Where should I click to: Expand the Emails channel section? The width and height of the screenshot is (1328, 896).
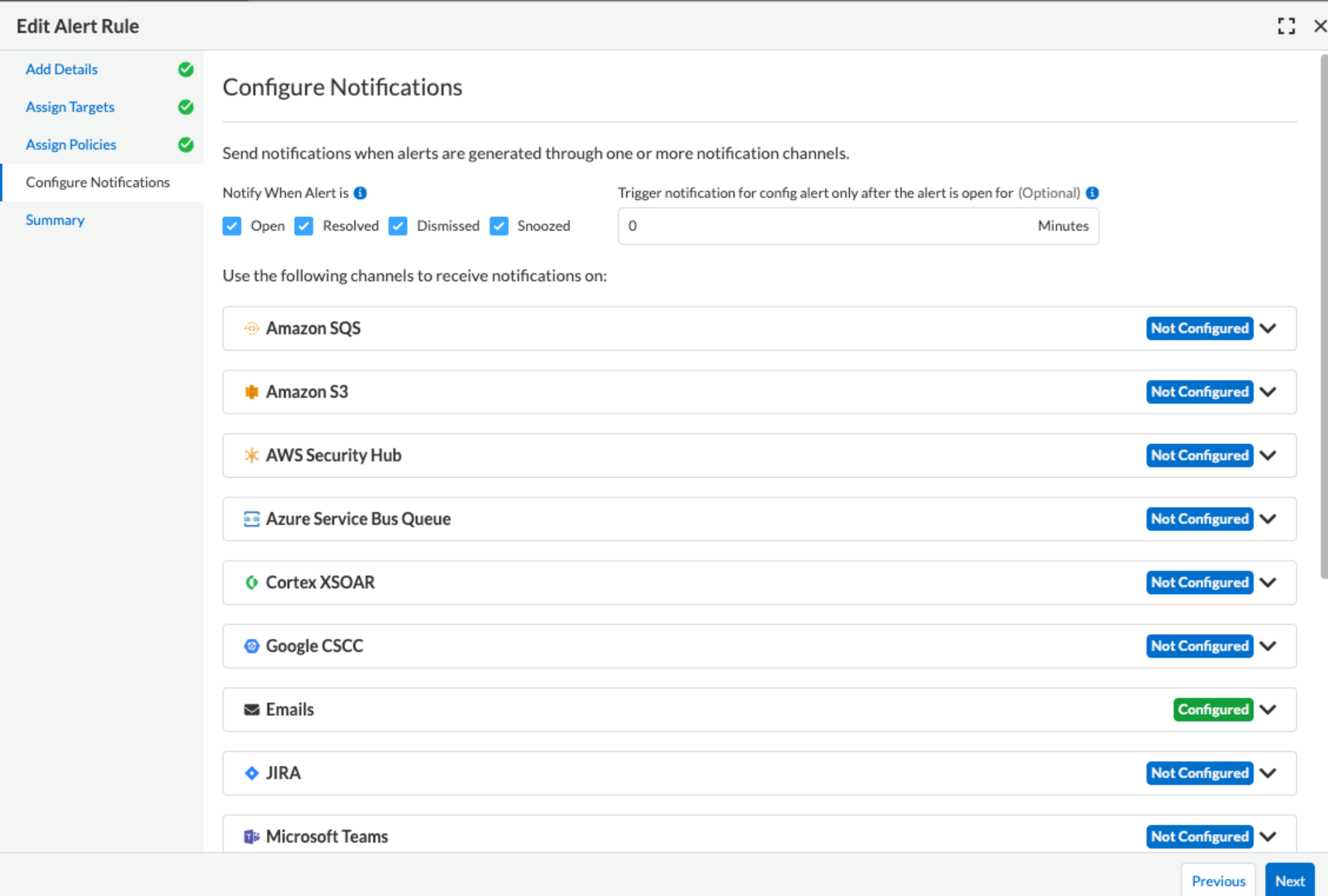[1268, 710]
